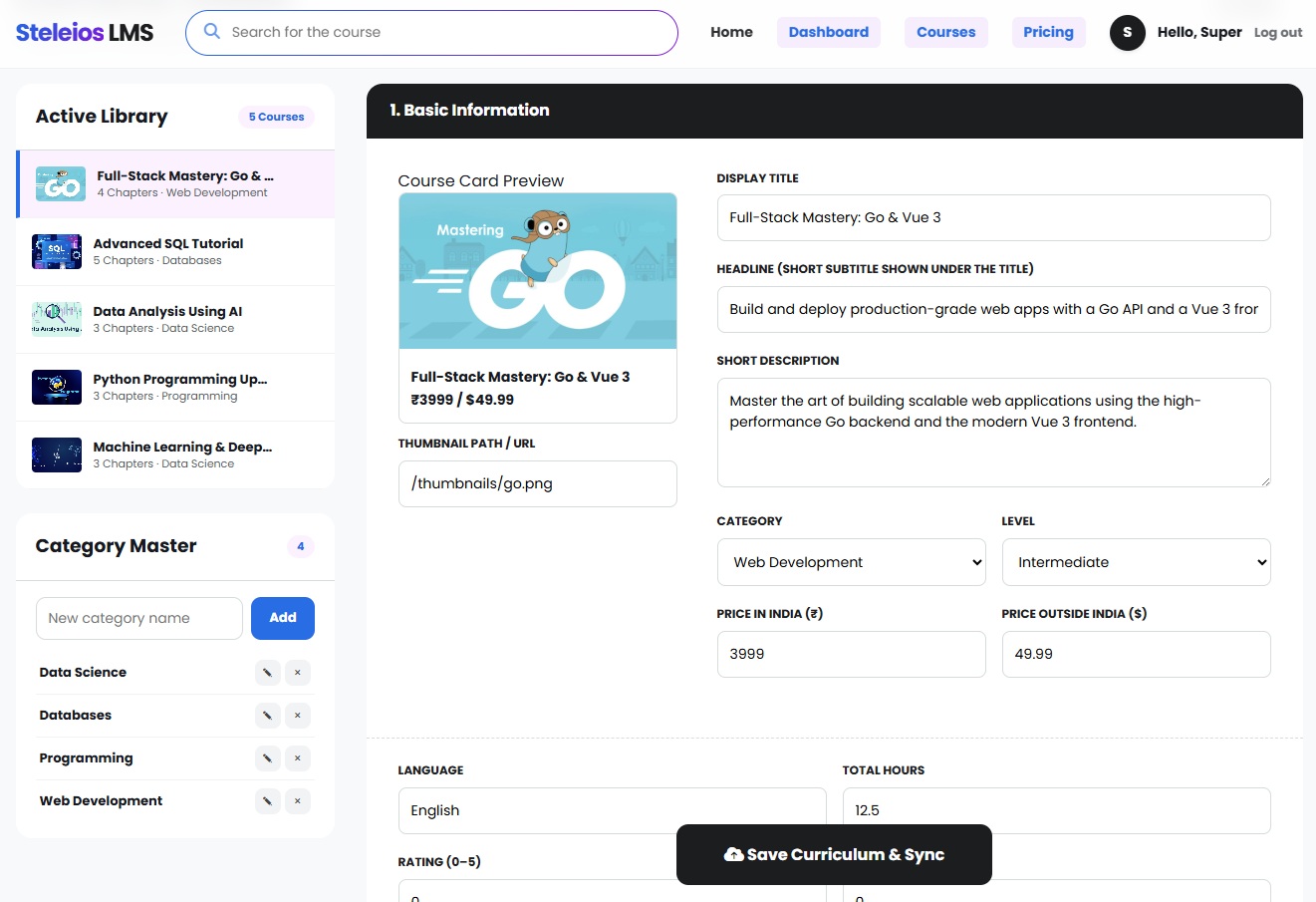Open the Courses nav item
This screenshot has height=902, width=1316.
pos(946,32)
